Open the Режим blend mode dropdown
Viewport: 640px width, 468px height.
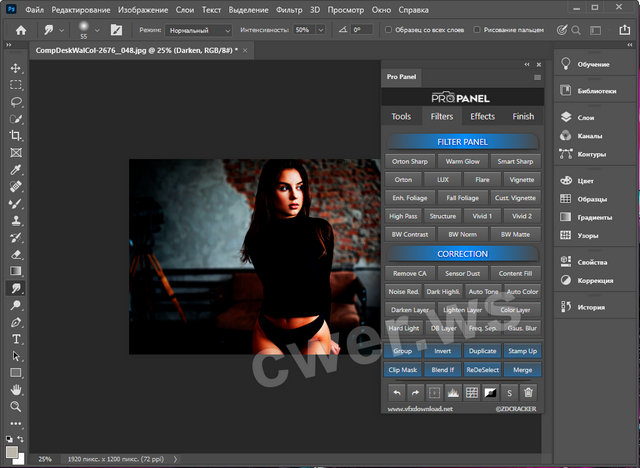tap(199, 31)
